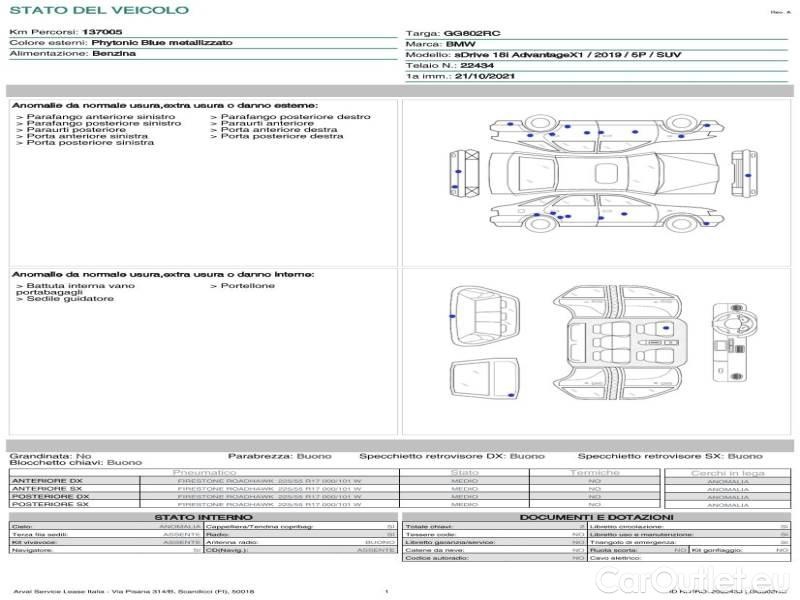
Task: Click the Targa value GG602RC
Action: click(x=467, y=33)
